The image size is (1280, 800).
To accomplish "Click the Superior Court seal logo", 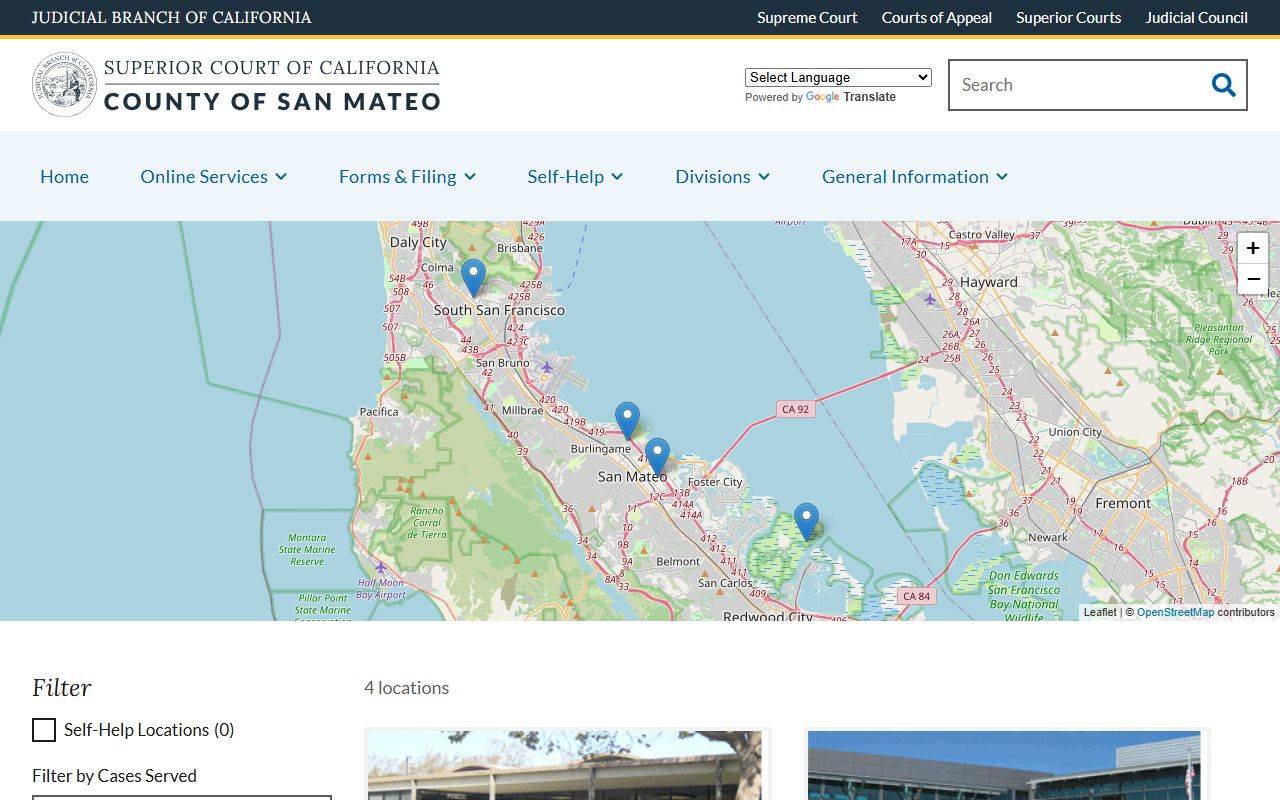I will point(65,85).
